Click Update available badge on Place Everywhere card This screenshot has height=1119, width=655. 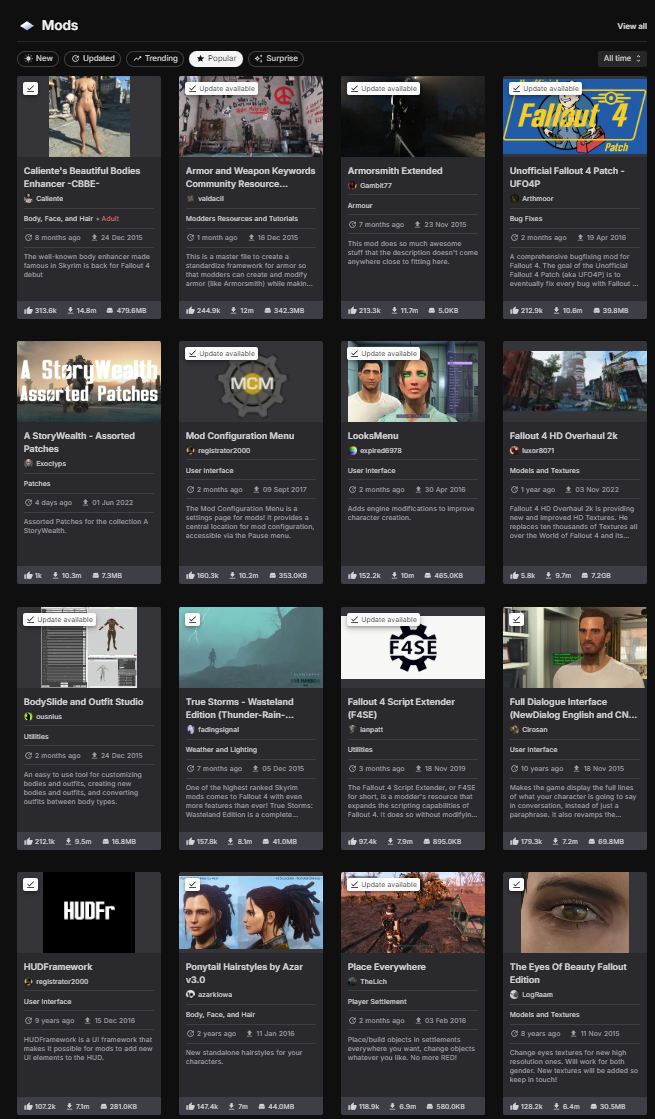[383, 884]
